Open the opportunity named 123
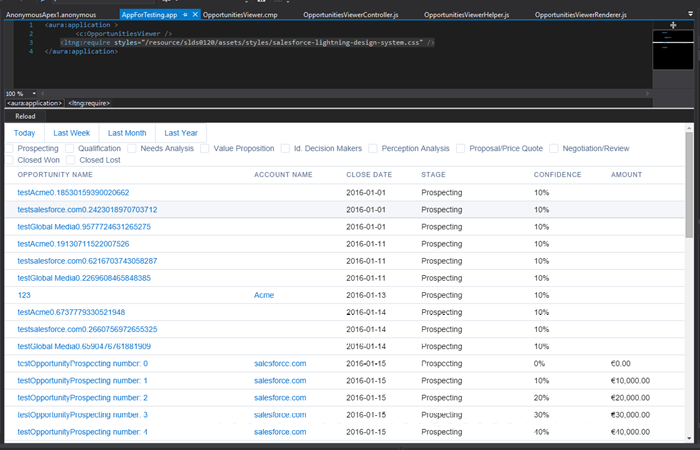Screen dimensions: 700x450 (x=24, y=295)
